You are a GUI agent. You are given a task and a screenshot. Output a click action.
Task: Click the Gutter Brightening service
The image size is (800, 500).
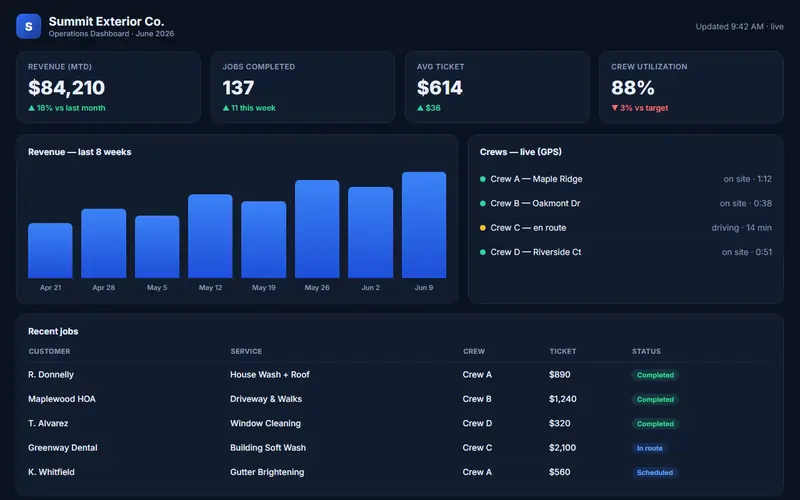(267, 472)
